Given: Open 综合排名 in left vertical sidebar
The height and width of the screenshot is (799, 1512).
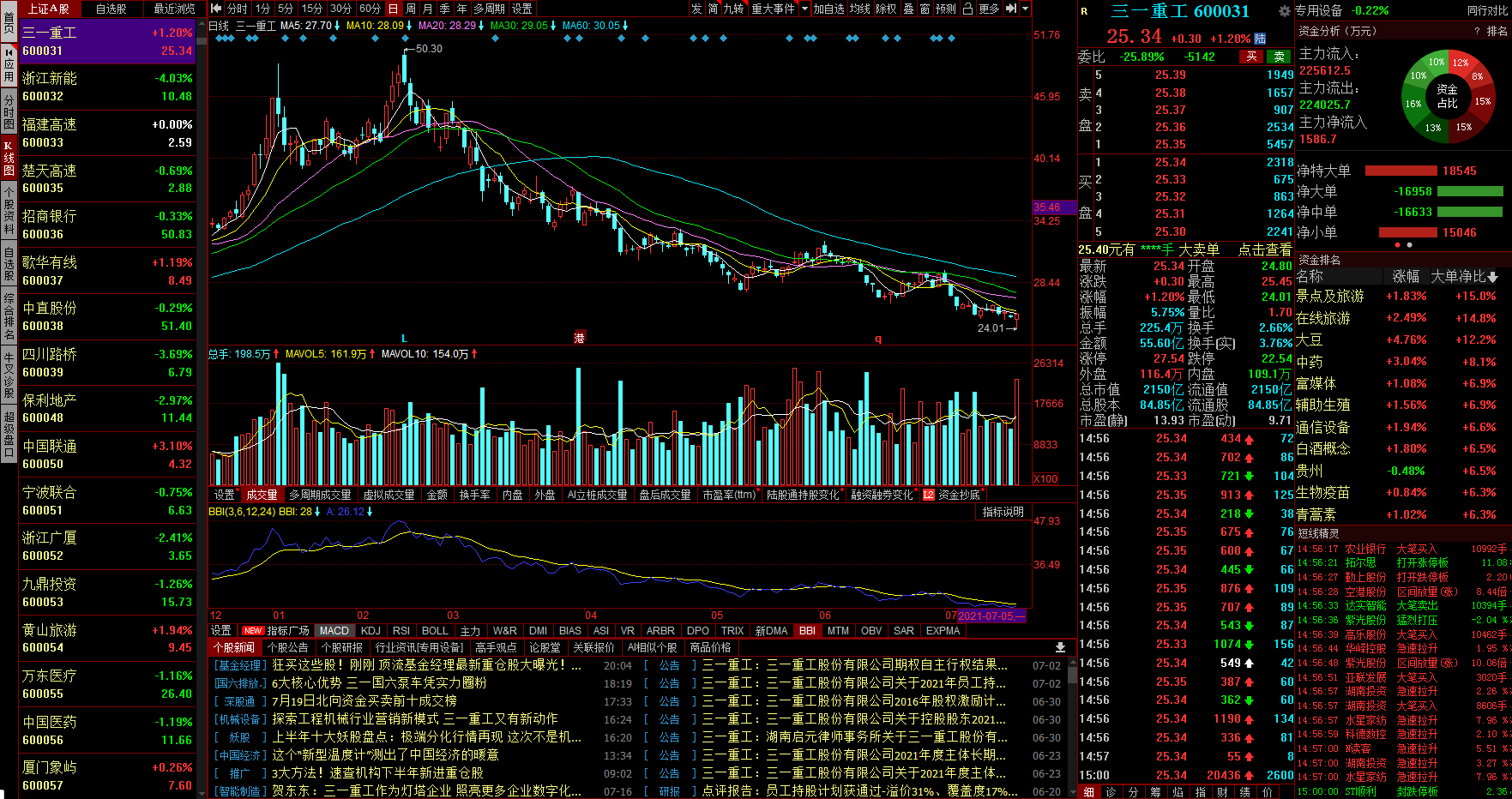Looking at the screenshot, I should click(x=9, y=316).
